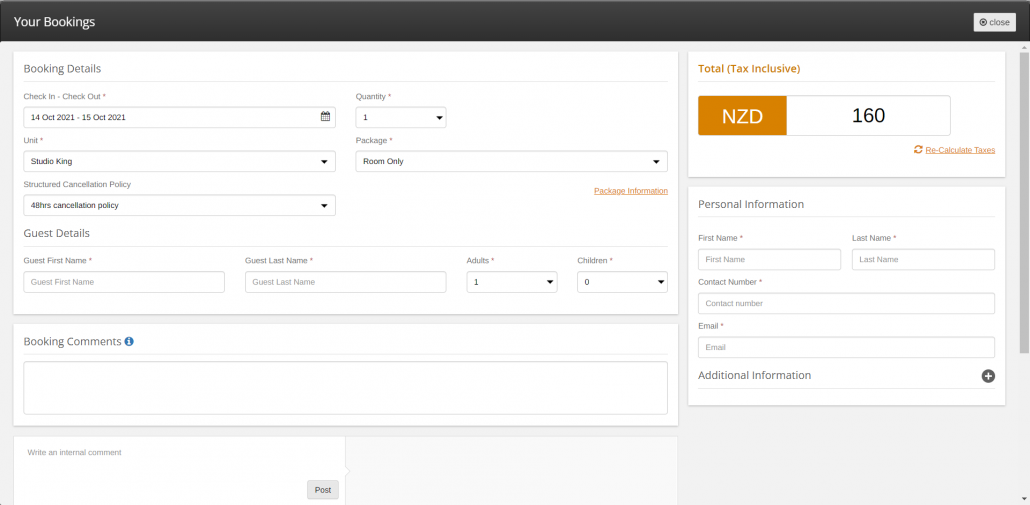This screenshot has width=1030, height=505.
Task: Click the Total (Tax Inclusive) heading
Action: (x=749, y=68)
